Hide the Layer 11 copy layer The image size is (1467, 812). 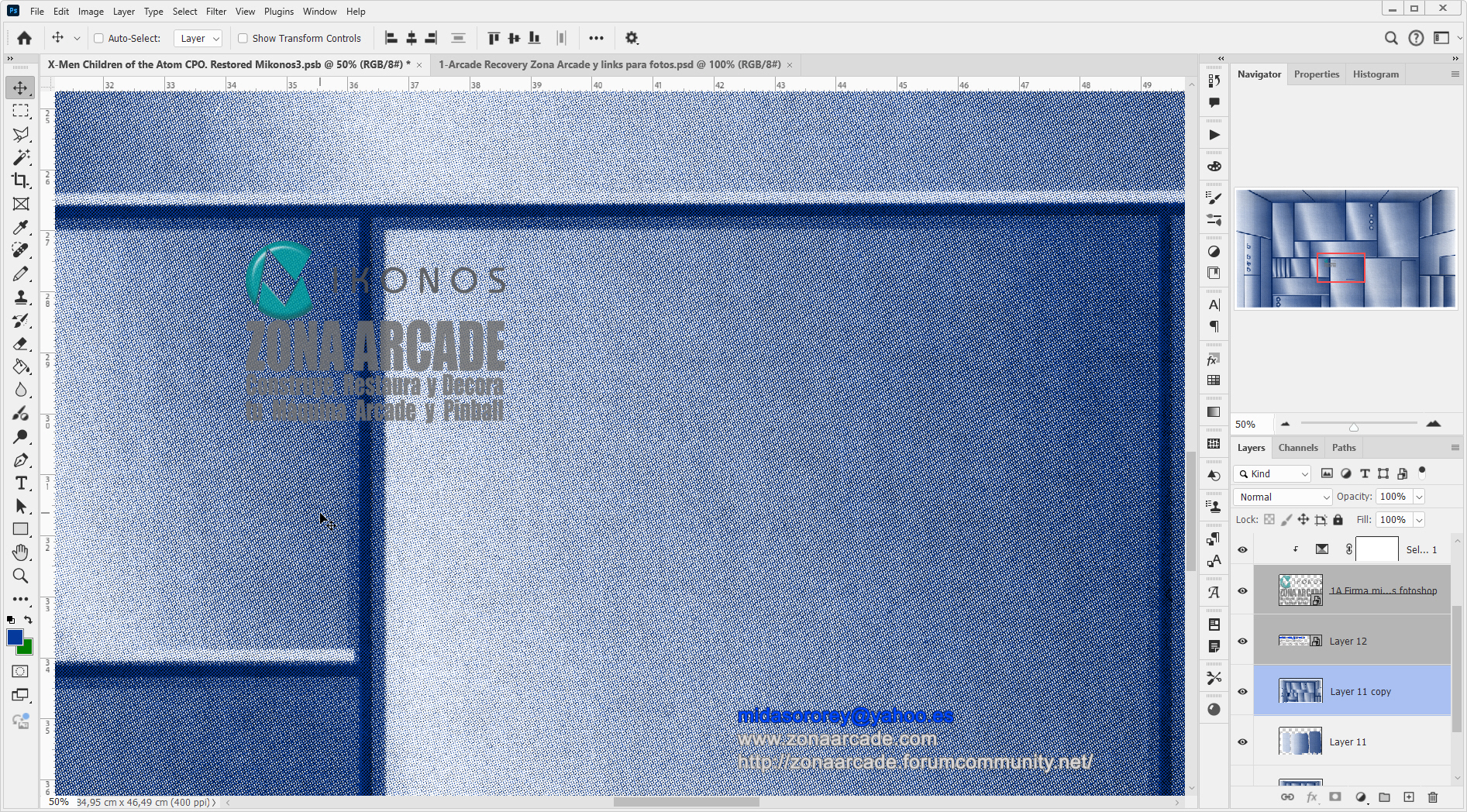coord(1242,691)
